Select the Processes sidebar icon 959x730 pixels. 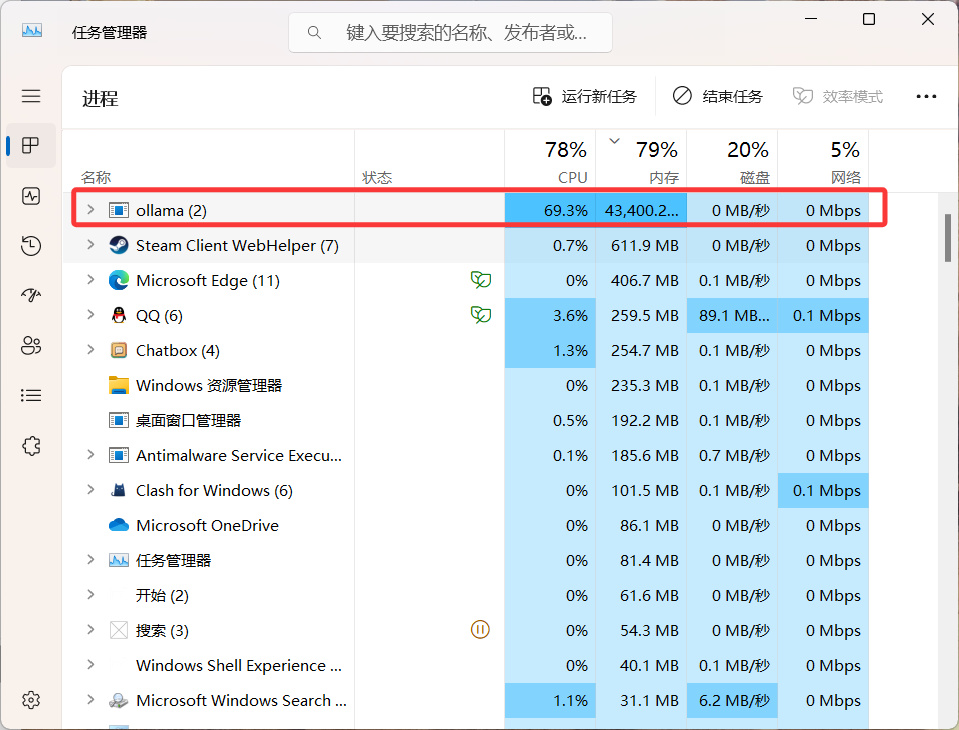[31, 146]
